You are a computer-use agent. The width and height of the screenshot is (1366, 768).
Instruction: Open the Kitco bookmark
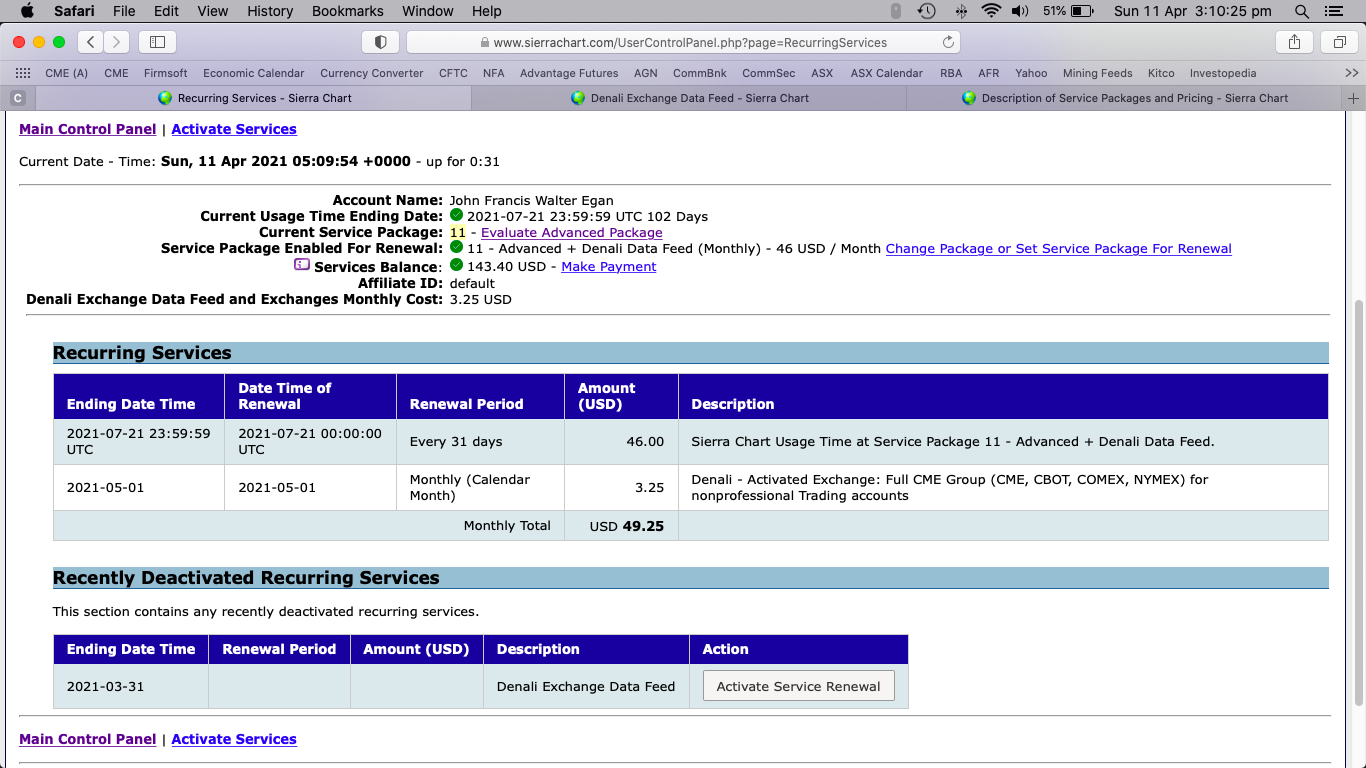(1161, 73)
